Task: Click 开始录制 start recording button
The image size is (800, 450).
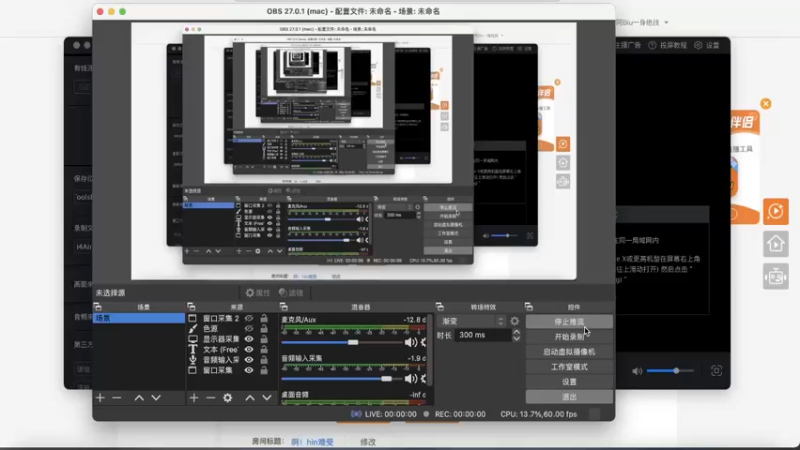Action: click(x=569, y=337)
